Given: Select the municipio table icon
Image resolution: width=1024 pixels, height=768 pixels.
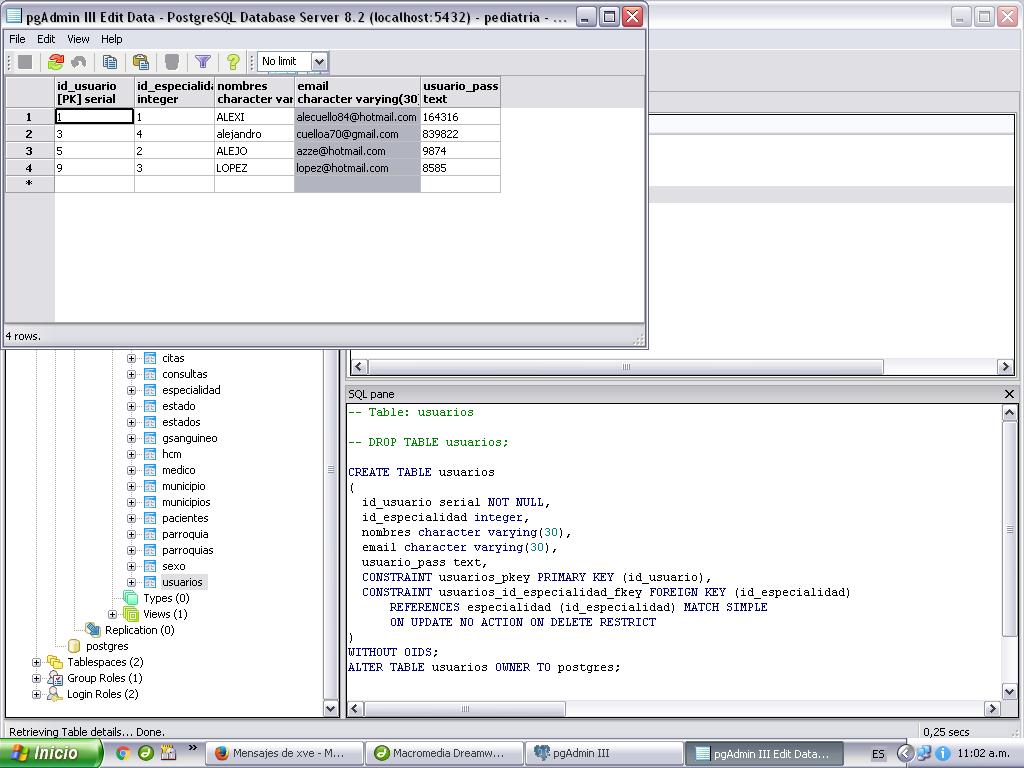Looking at the screenshot, I should [x=150, y=487].
